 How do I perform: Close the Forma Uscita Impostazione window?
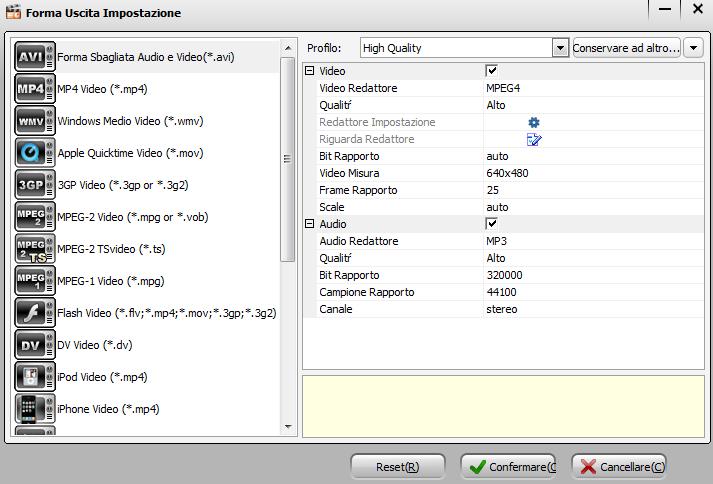click(698, 10)
